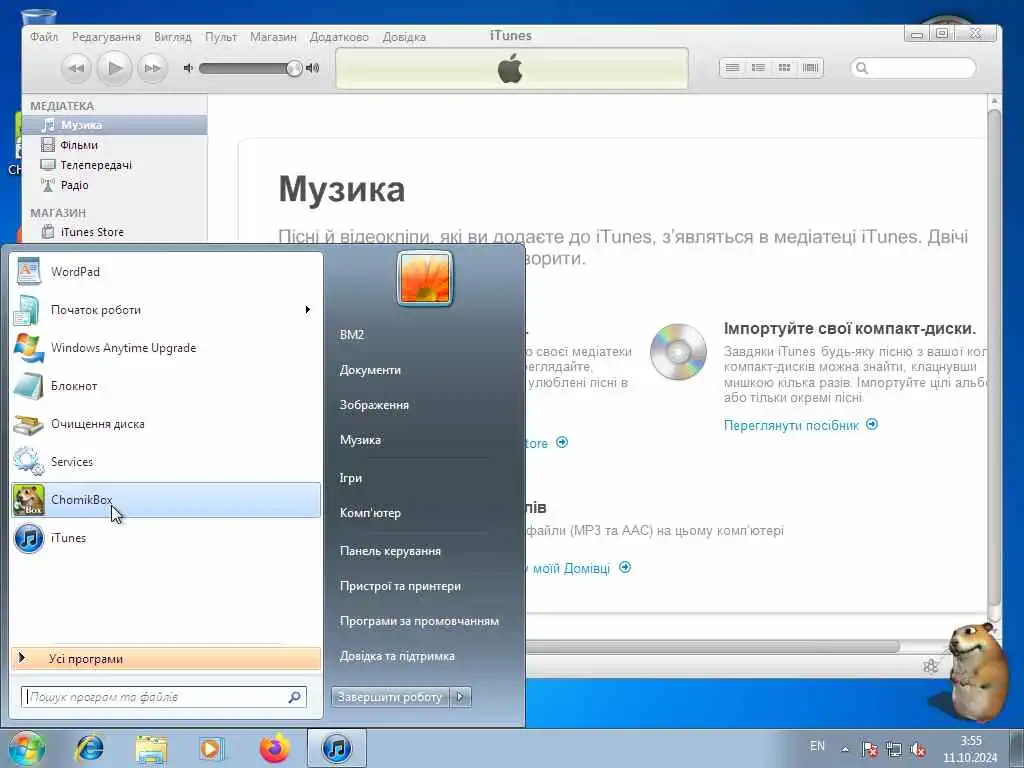The image size is (1024, 768).
Task: Open Панель керування
Action: (390, 551)
